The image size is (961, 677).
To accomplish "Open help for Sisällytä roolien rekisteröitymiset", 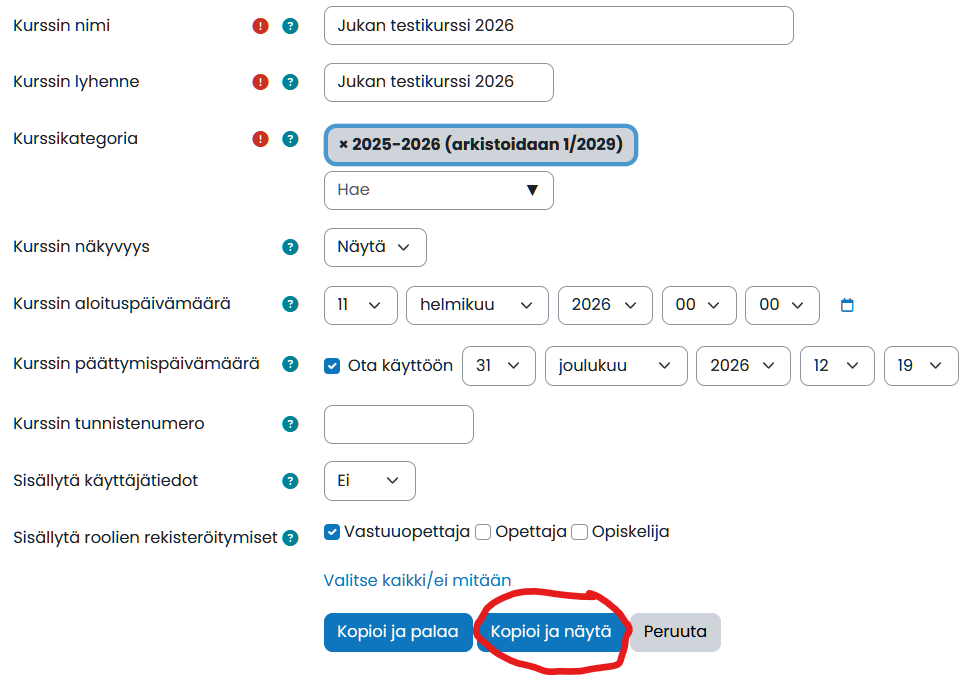I will (290, 538).
